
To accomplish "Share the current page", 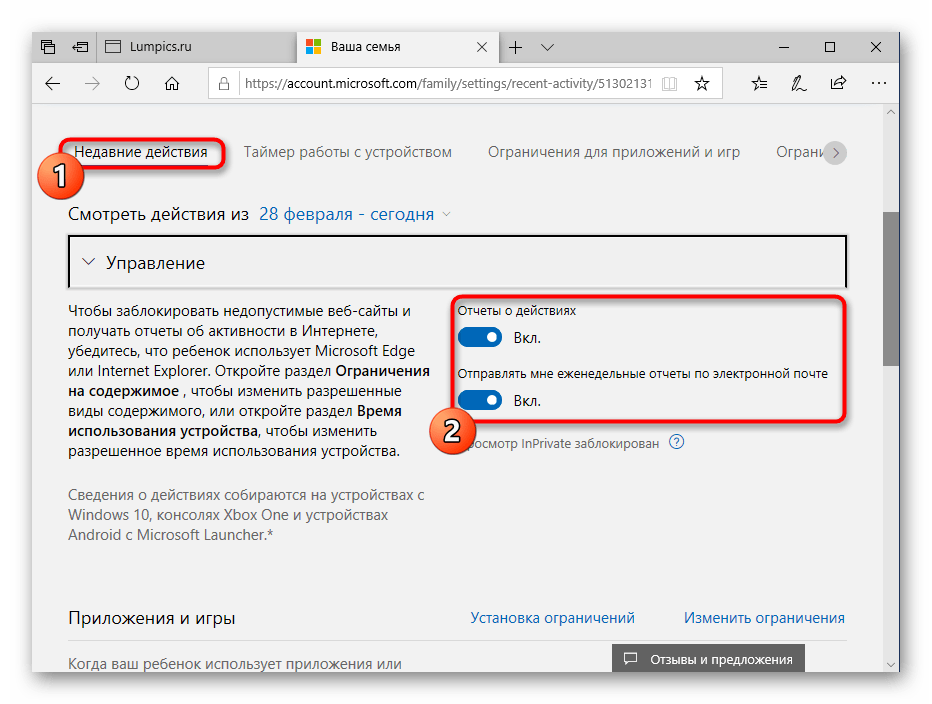I will point(838,84).
